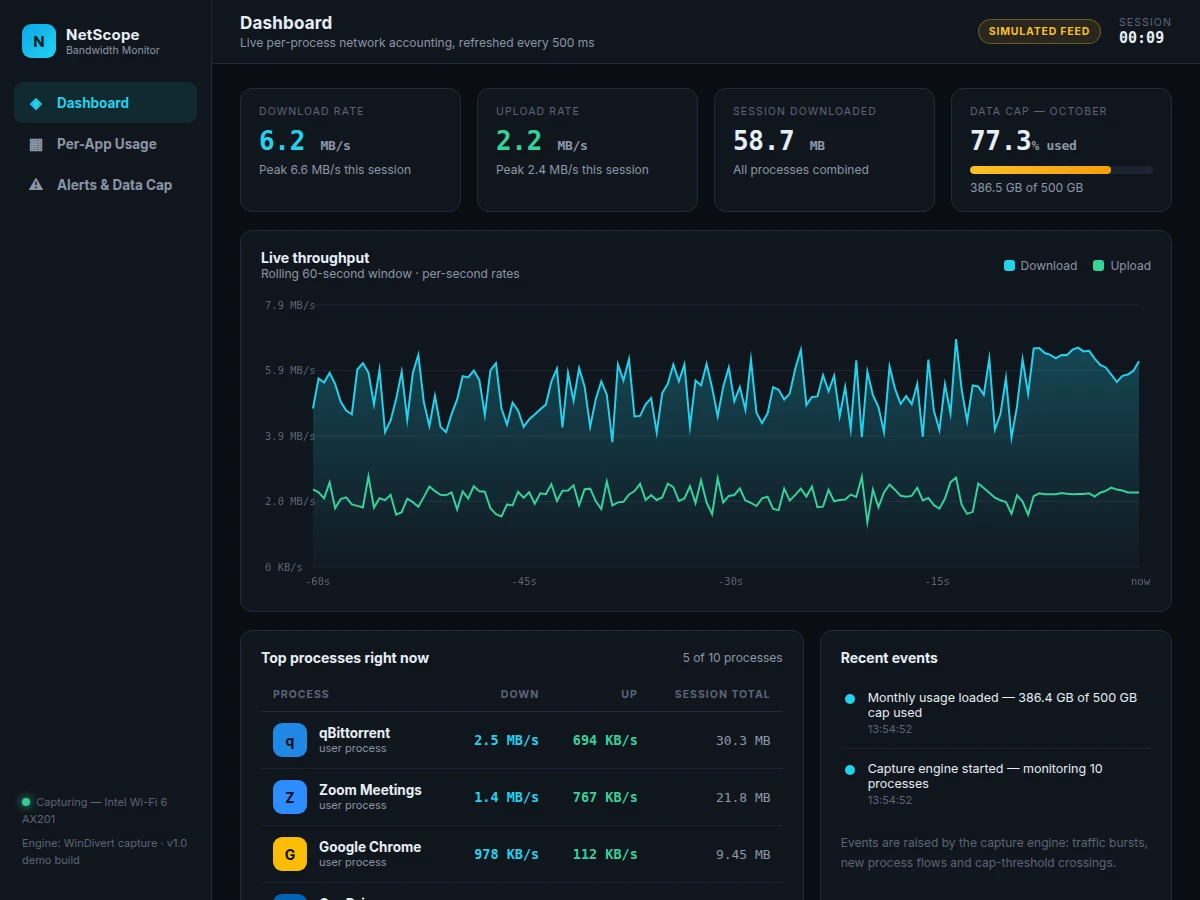The width and height of the screenshot is (1200, 900).
Task: Click the data cap usage progress bar
Action: click(x=1061, y=170)
